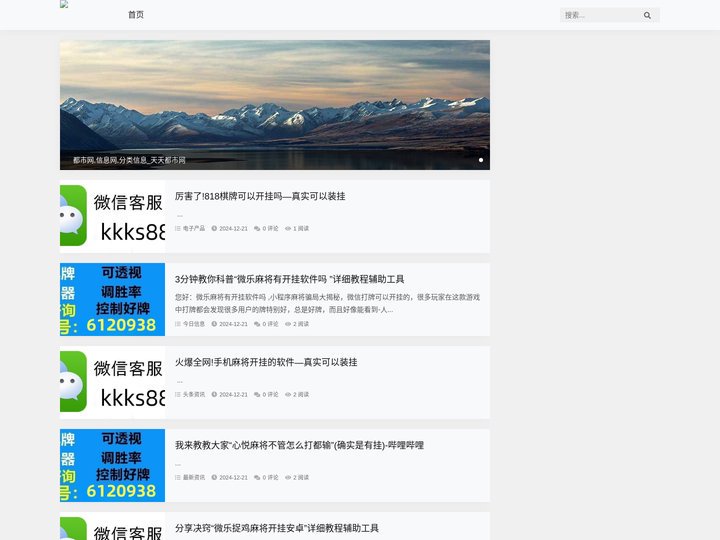Open the 最新资讯 category link
Screen dimensions: 720x540
194,478
